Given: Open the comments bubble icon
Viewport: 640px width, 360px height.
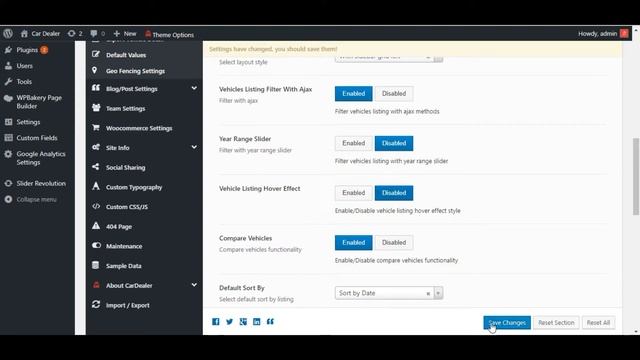Looking at the screenshot, I should [94, 33].
